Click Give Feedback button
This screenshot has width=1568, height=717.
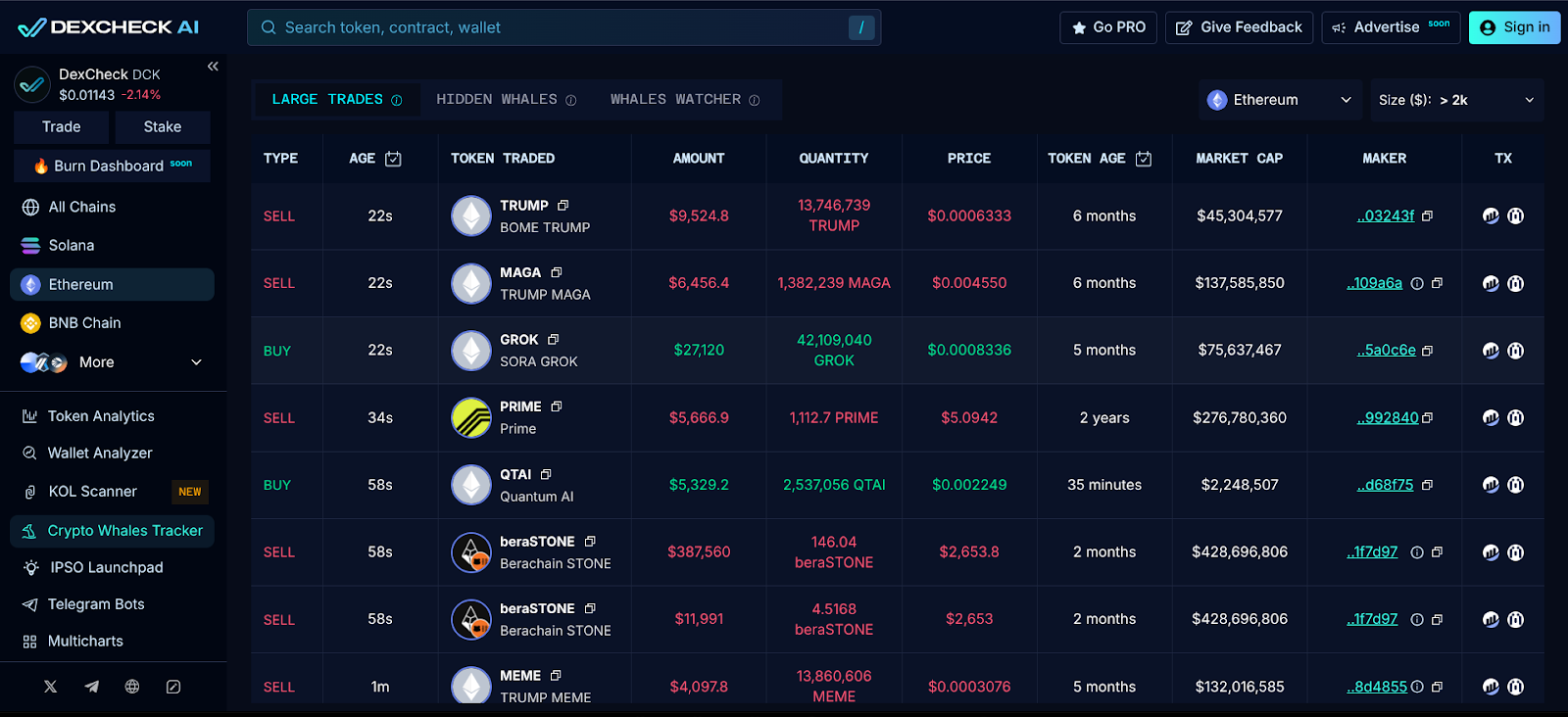point(1240,27)
